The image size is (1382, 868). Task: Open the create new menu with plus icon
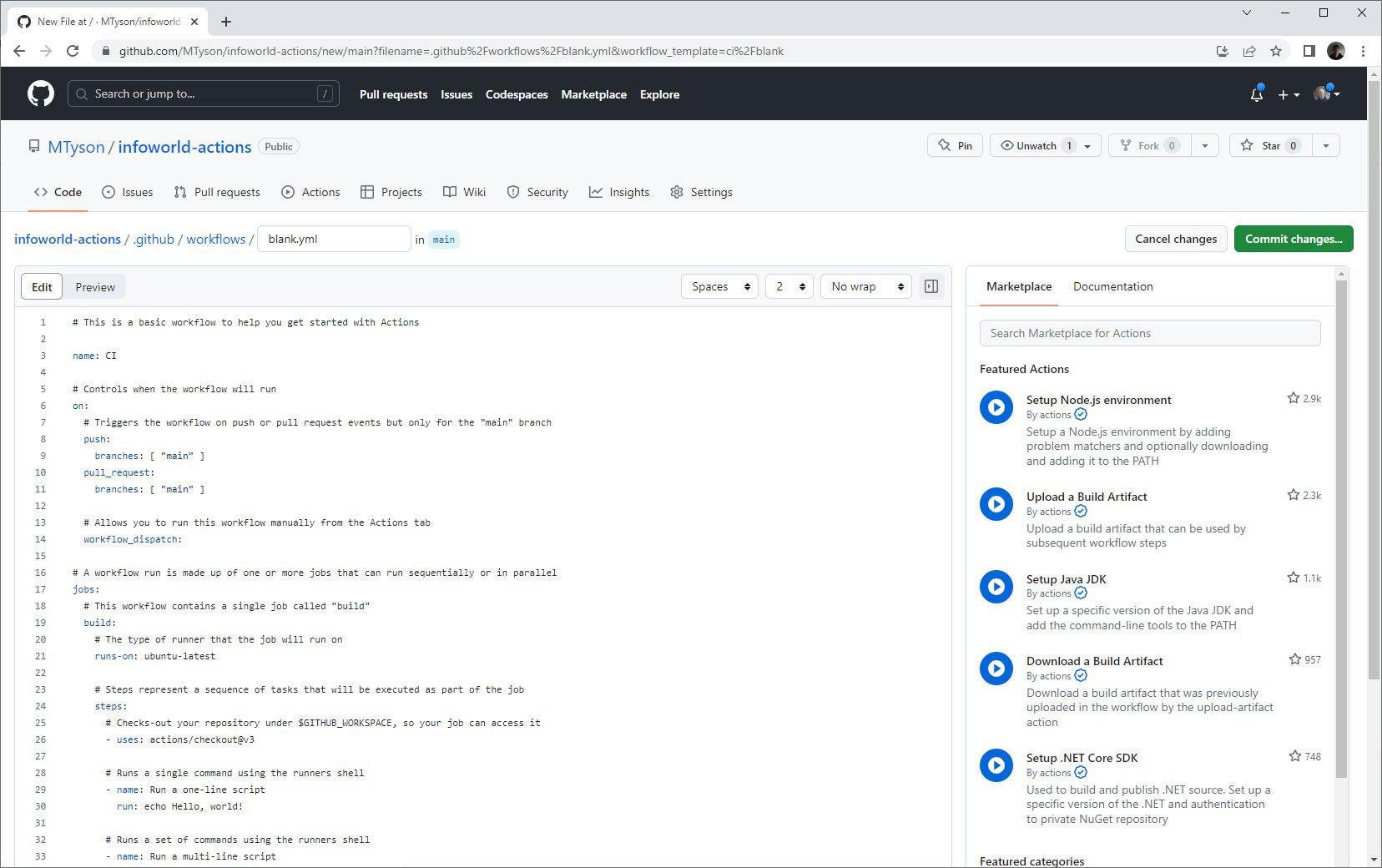point(1288,94)
